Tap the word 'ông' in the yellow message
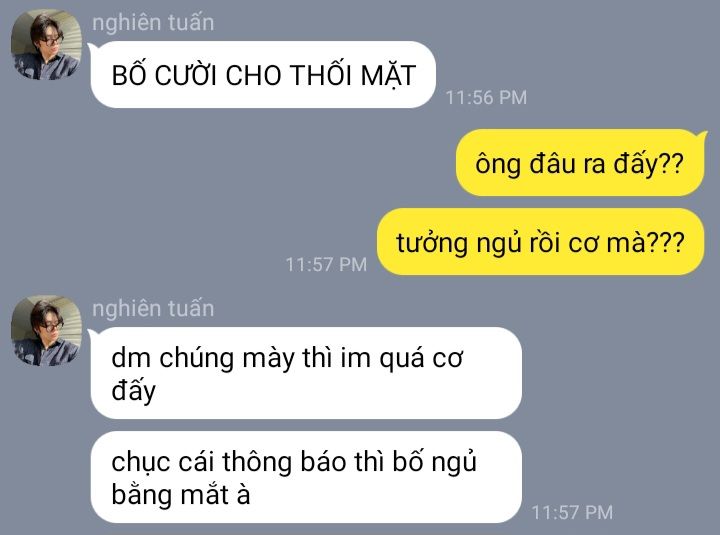 tap(498, 164)
